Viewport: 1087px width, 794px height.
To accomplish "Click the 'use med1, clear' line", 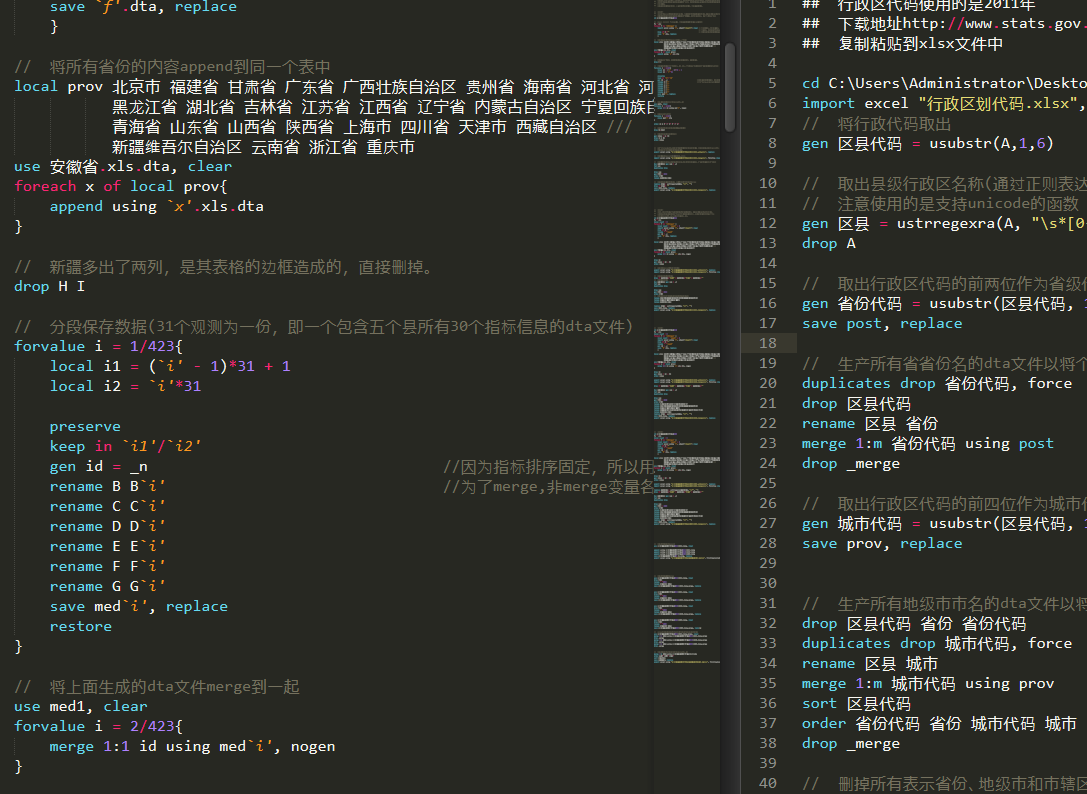I will point(80,706).
